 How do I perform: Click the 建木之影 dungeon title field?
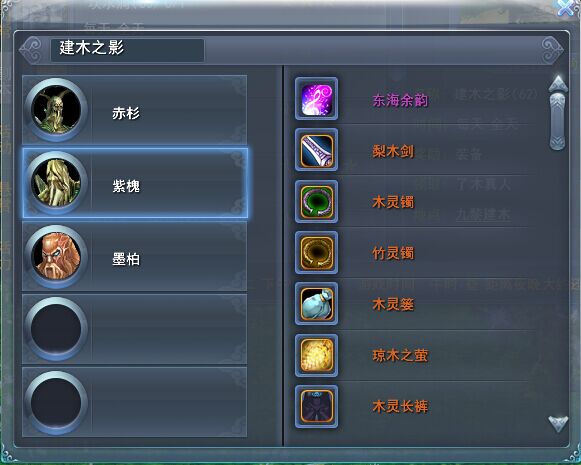[x=127, y=50]
